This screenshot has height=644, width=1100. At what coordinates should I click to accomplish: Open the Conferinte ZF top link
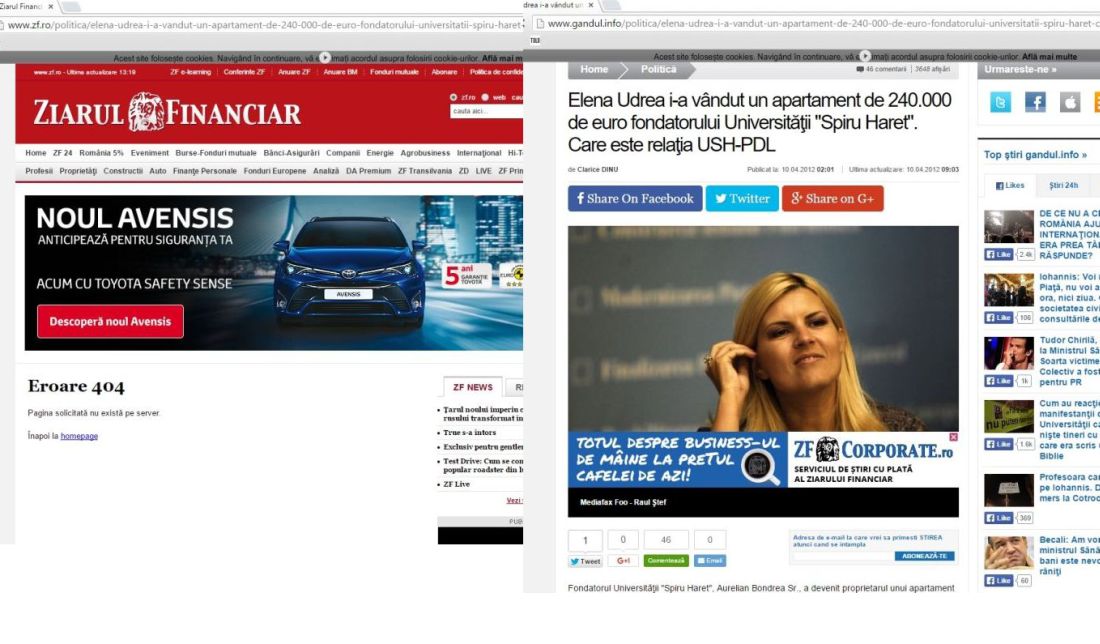[x=244, y=72]
